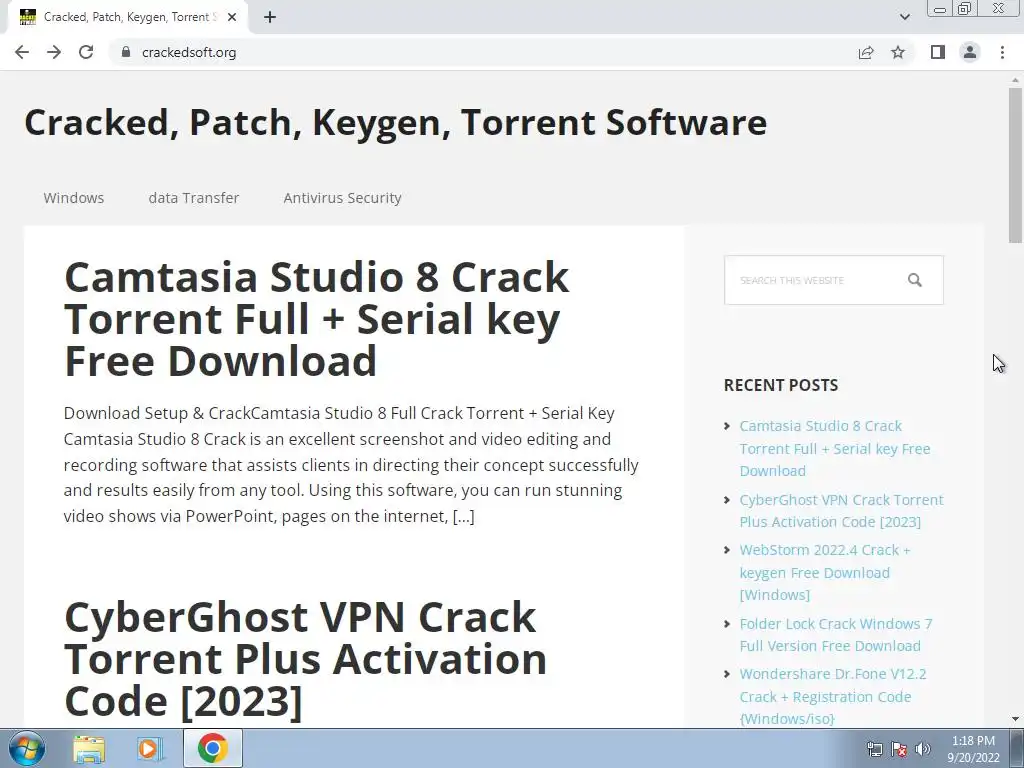Open the network tray icon

click(874, 749)
